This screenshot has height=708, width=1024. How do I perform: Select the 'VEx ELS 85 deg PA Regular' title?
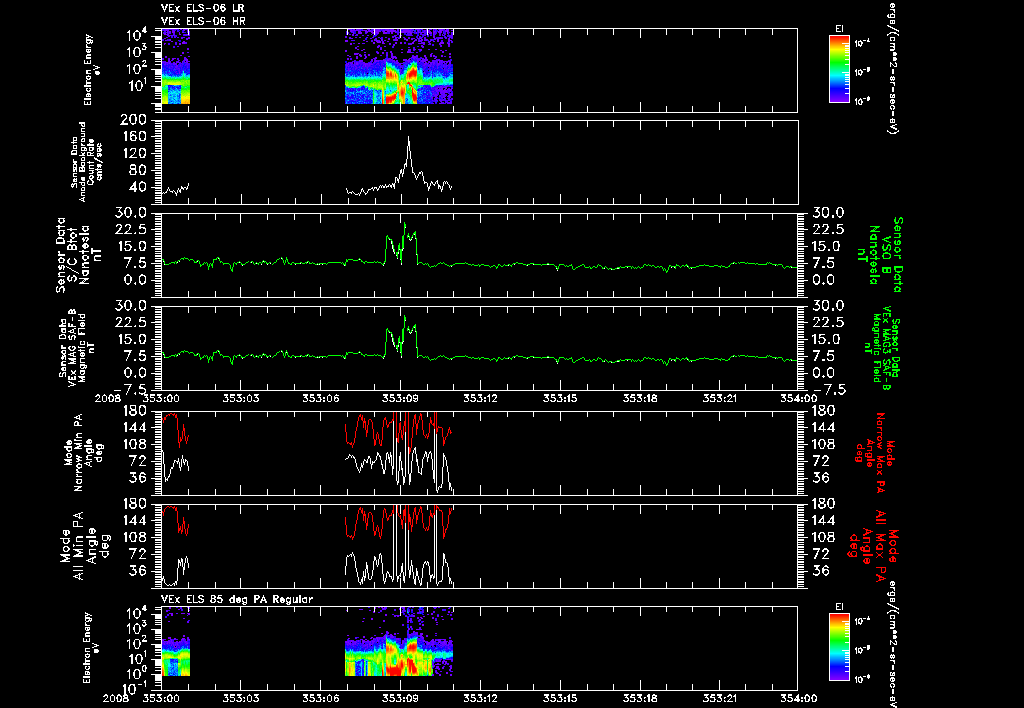(237, 599)
